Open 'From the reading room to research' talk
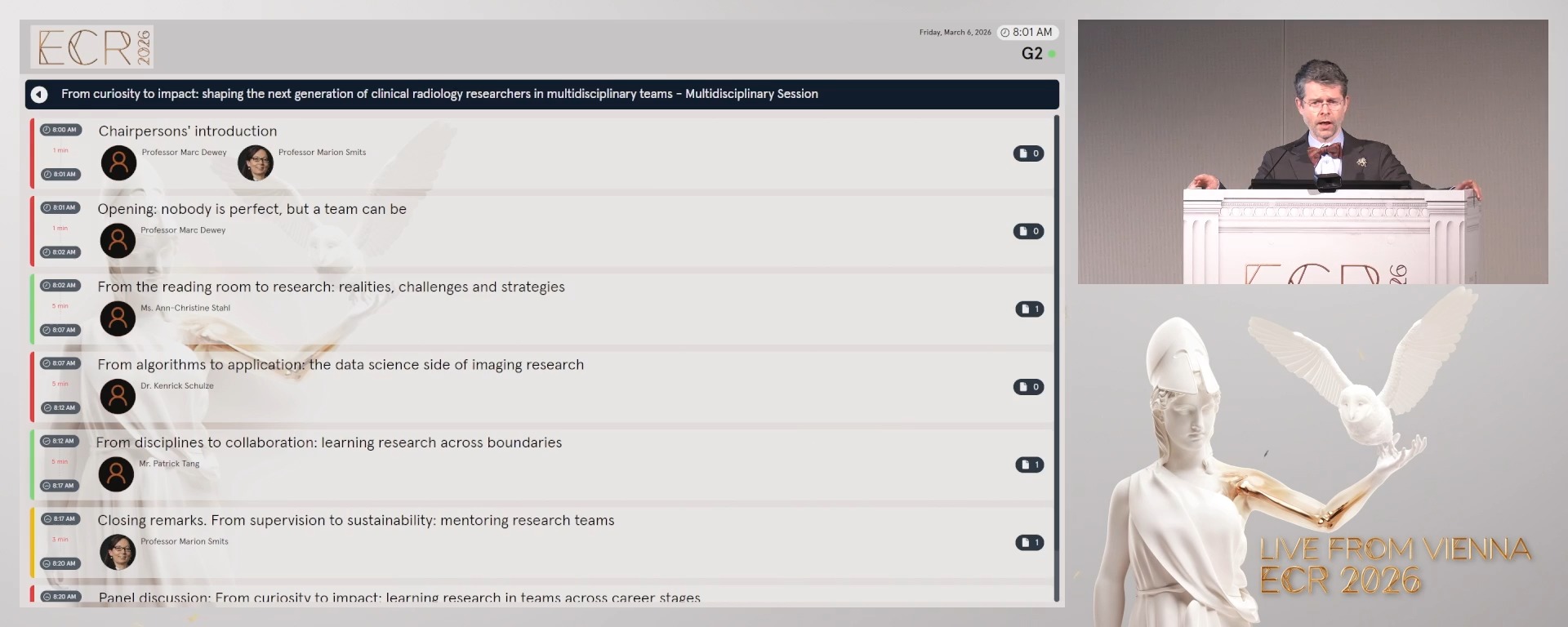Screen dimensions: 1568x627 [x=331, y=287]
